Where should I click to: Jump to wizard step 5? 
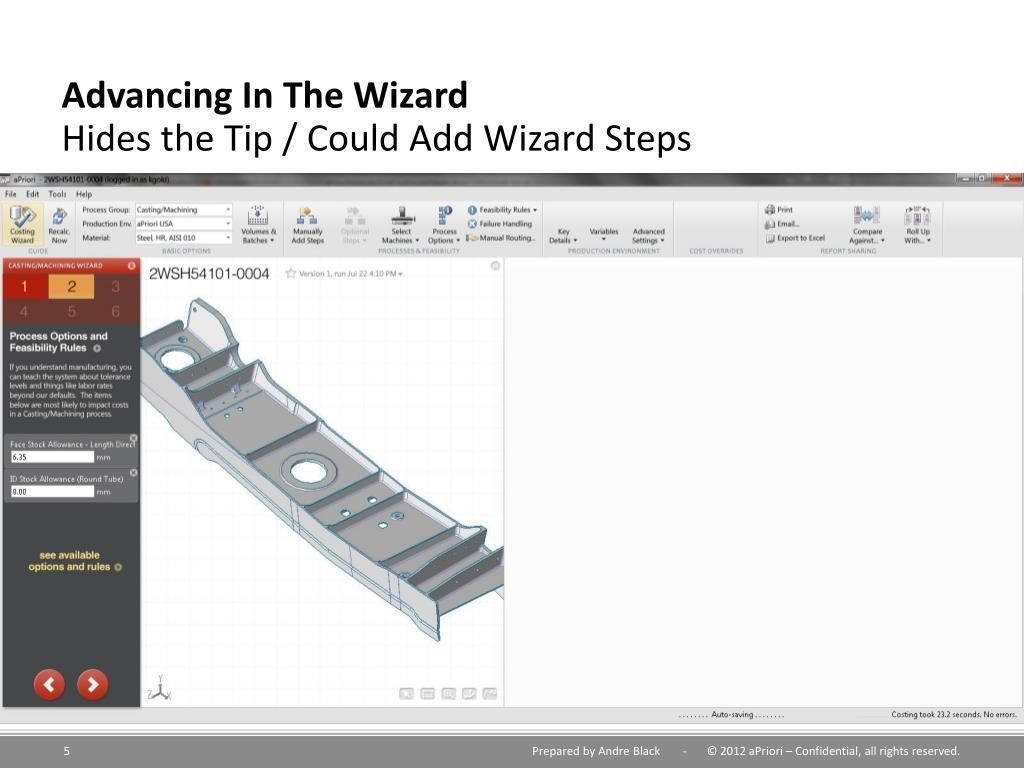click(71, 312)
